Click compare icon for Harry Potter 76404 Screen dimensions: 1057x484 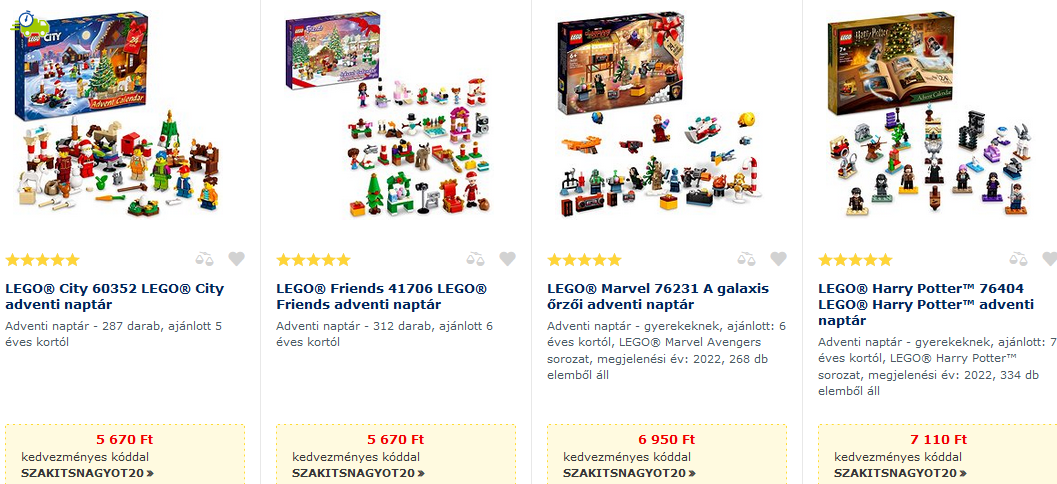[x=1018, y=259]
